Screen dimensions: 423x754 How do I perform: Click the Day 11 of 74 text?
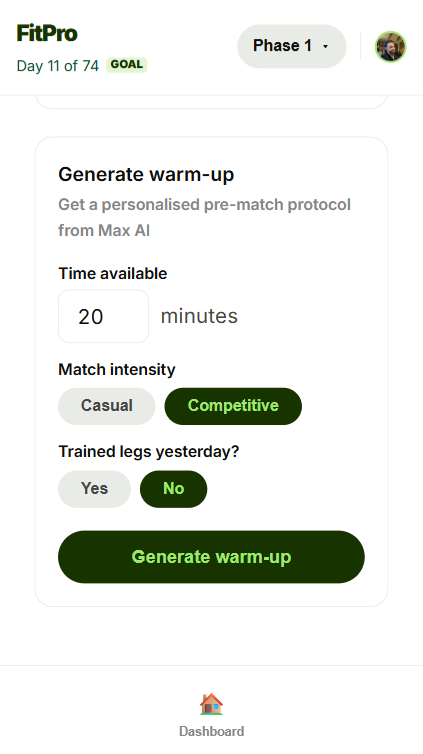[58, 65]
